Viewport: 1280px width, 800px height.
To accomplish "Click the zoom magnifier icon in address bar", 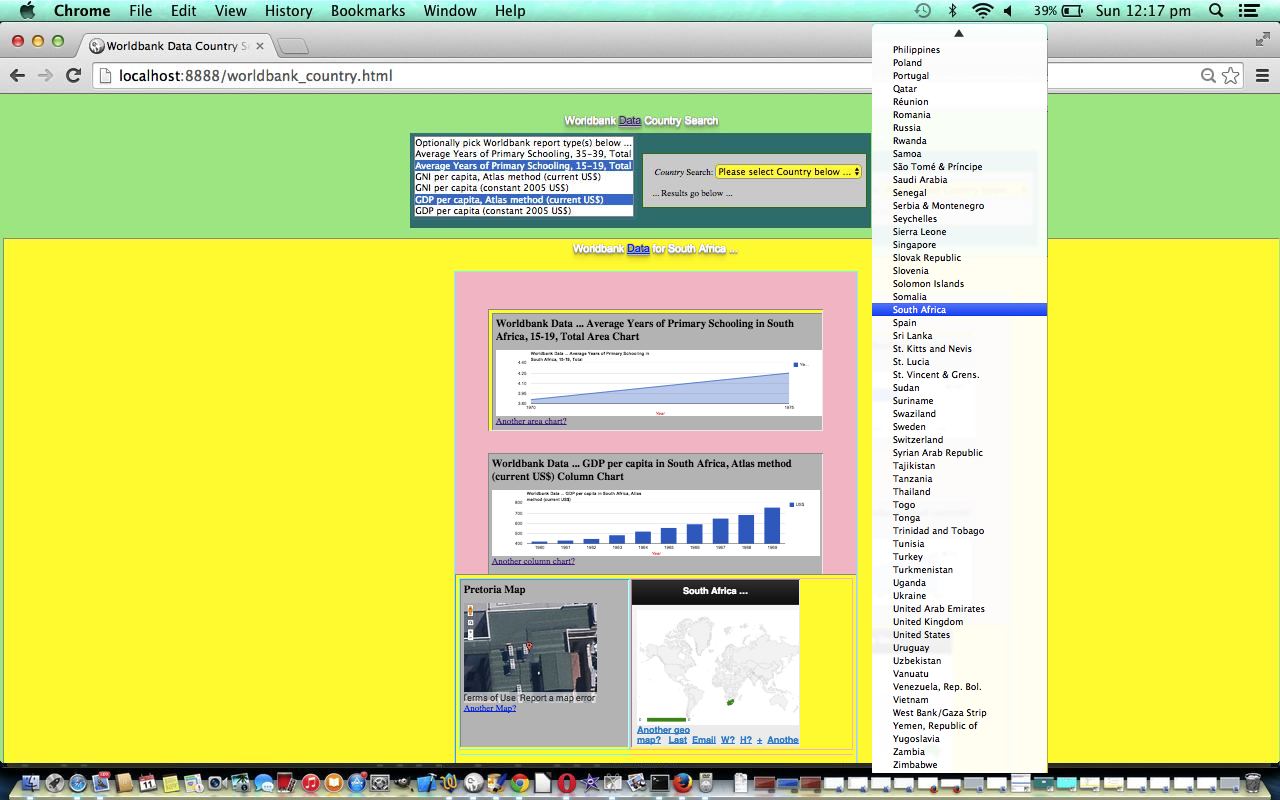I will click(x=1208, y=76).
